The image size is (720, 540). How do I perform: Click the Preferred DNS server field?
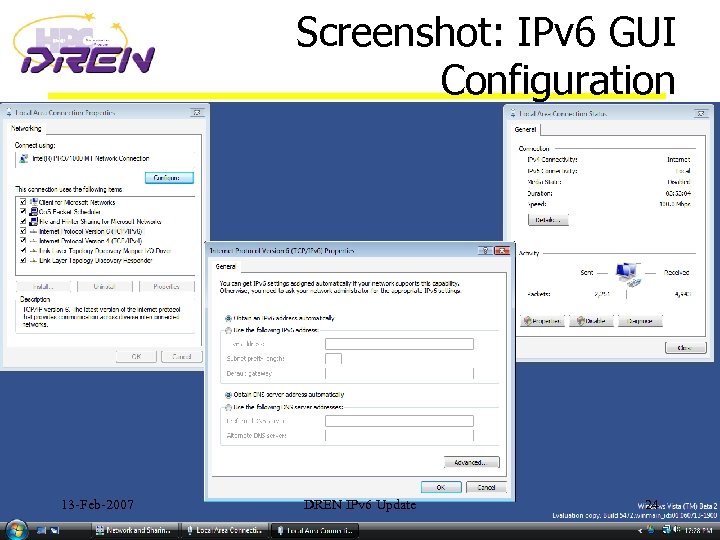399,421
